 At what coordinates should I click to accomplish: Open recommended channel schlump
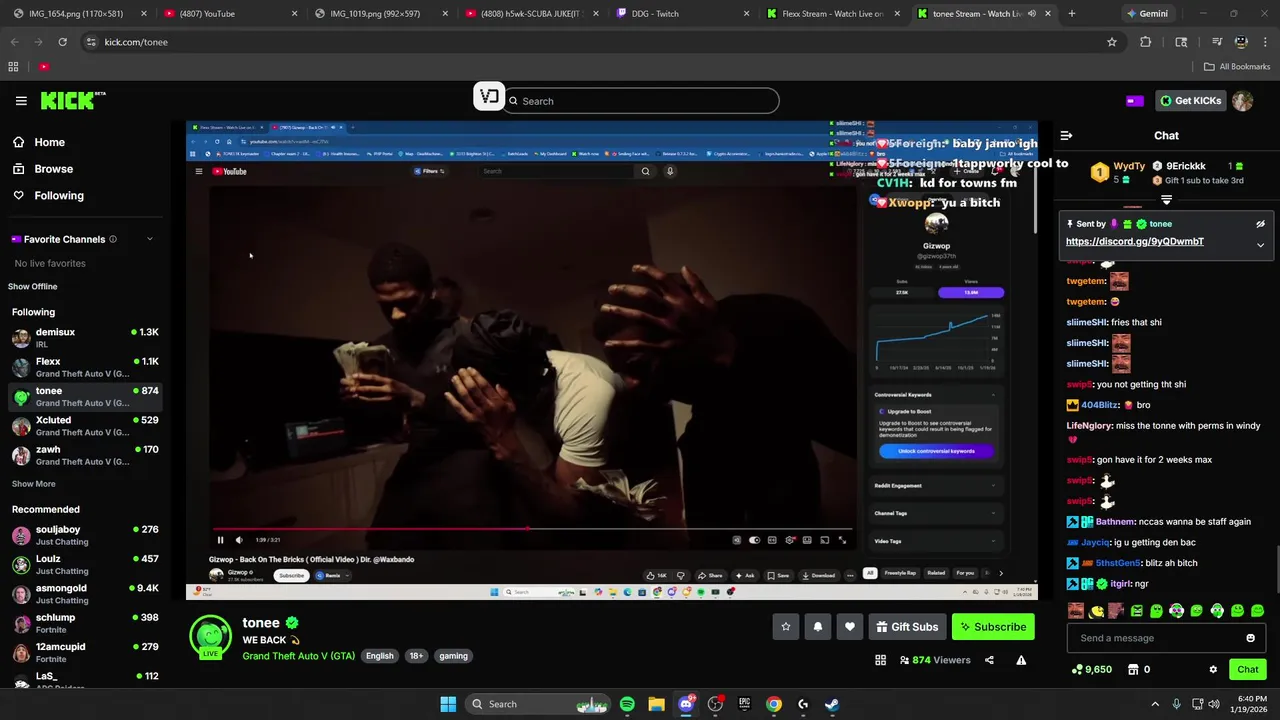(85, 623)
